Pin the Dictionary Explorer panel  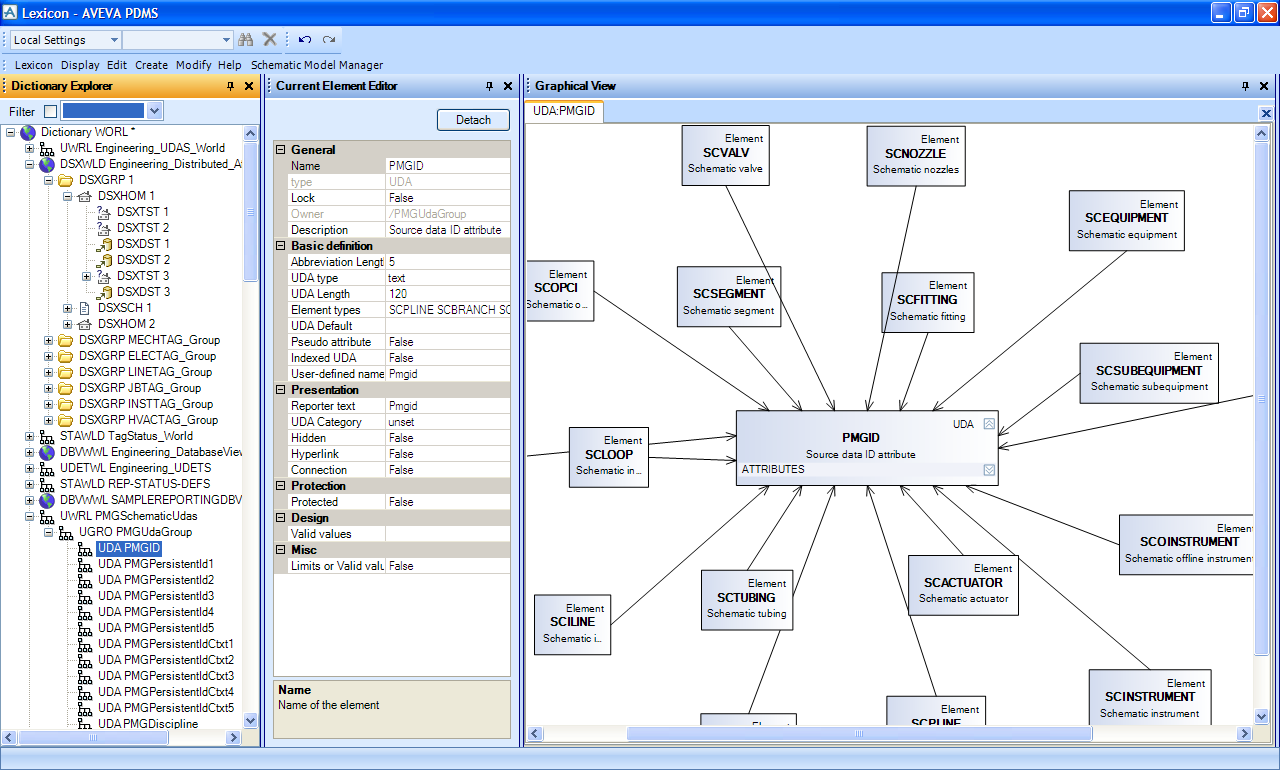point(231,86)
